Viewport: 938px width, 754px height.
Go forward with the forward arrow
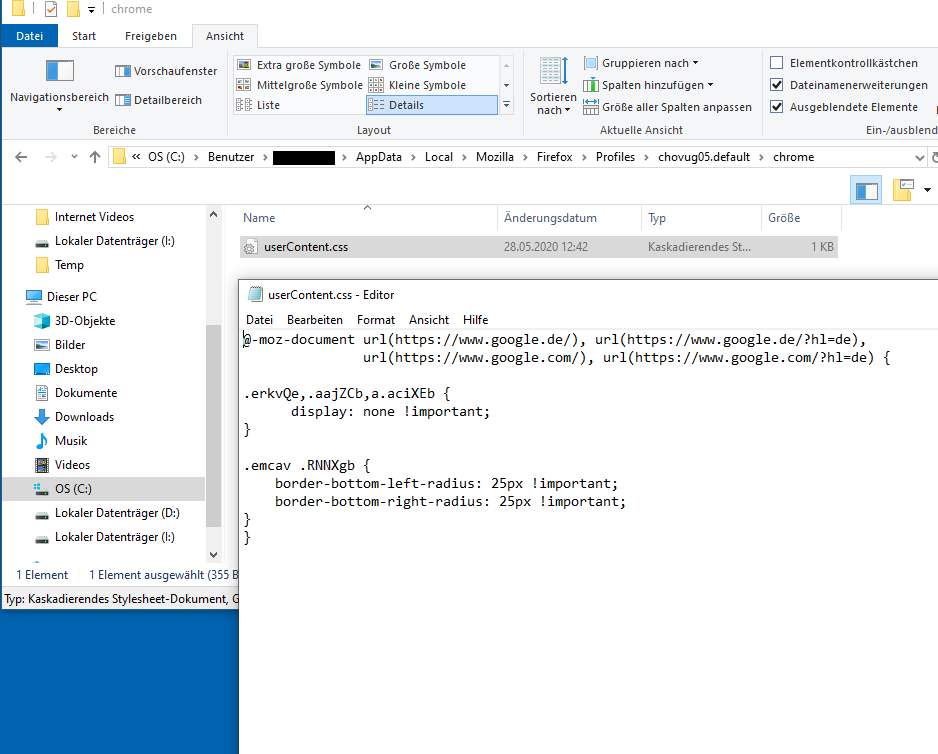[x=51, y=157]
